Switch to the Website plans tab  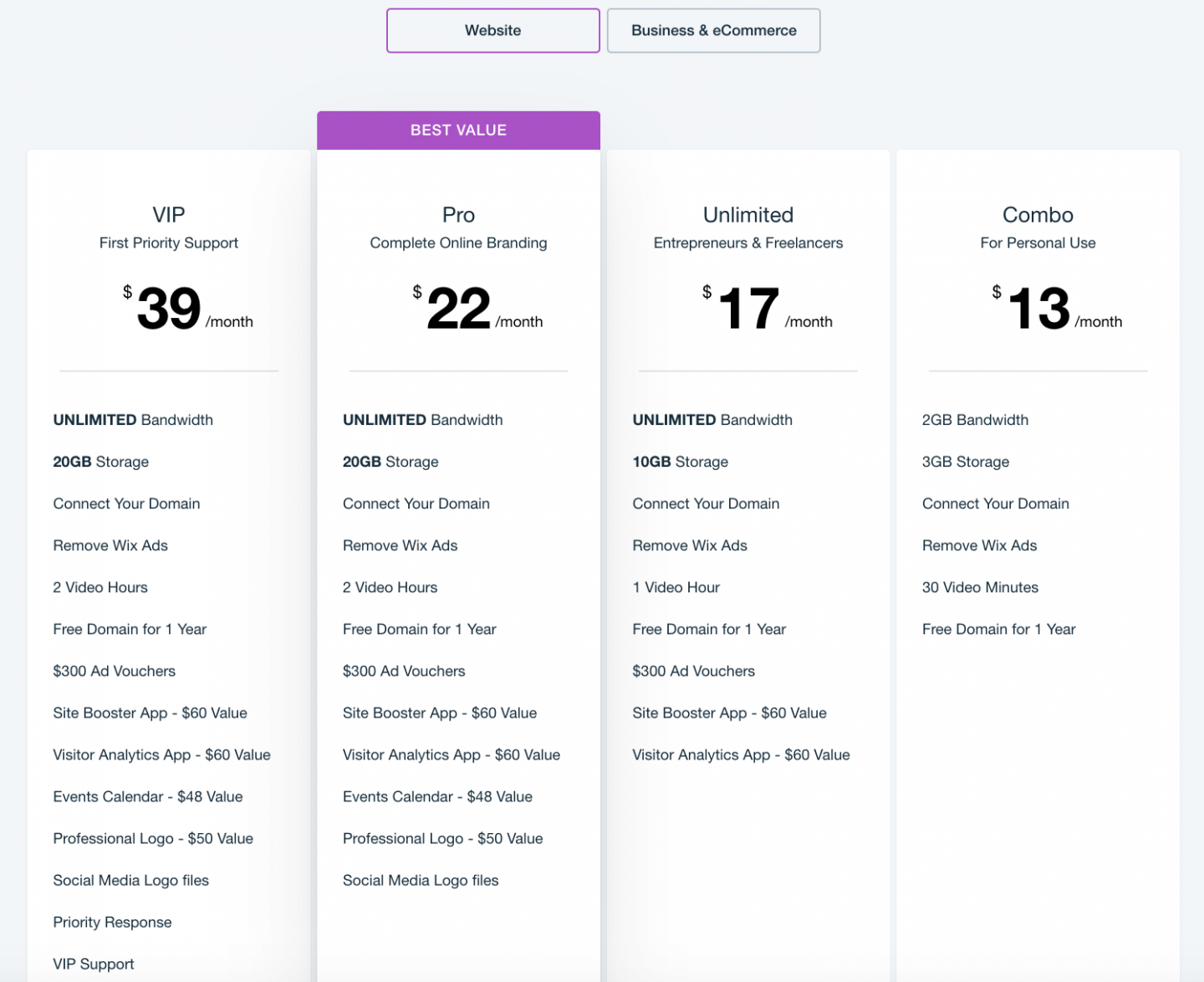click(492, 31)
